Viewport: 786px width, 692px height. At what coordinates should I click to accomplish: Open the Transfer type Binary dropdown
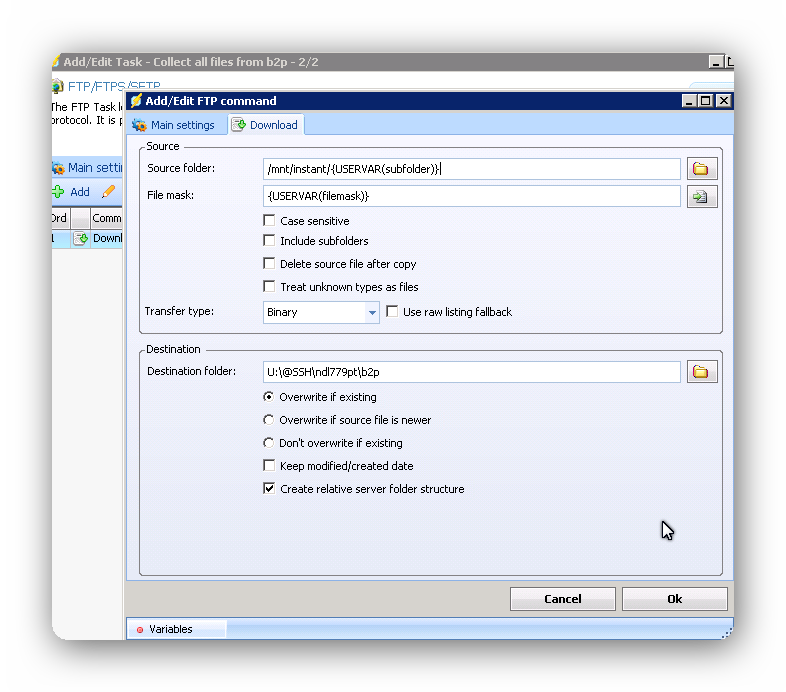(372, 312)
